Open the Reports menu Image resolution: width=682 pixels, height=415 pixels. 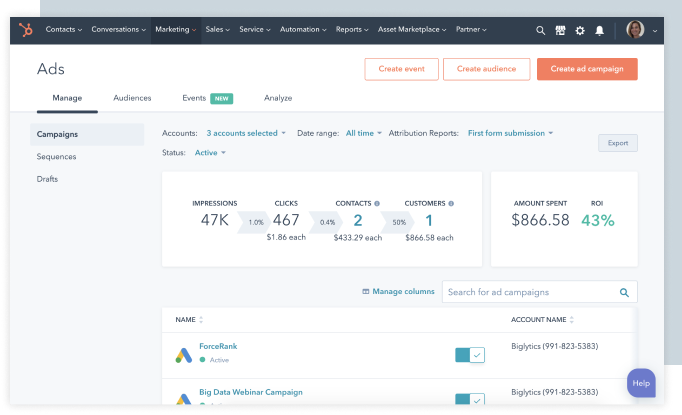352,30
